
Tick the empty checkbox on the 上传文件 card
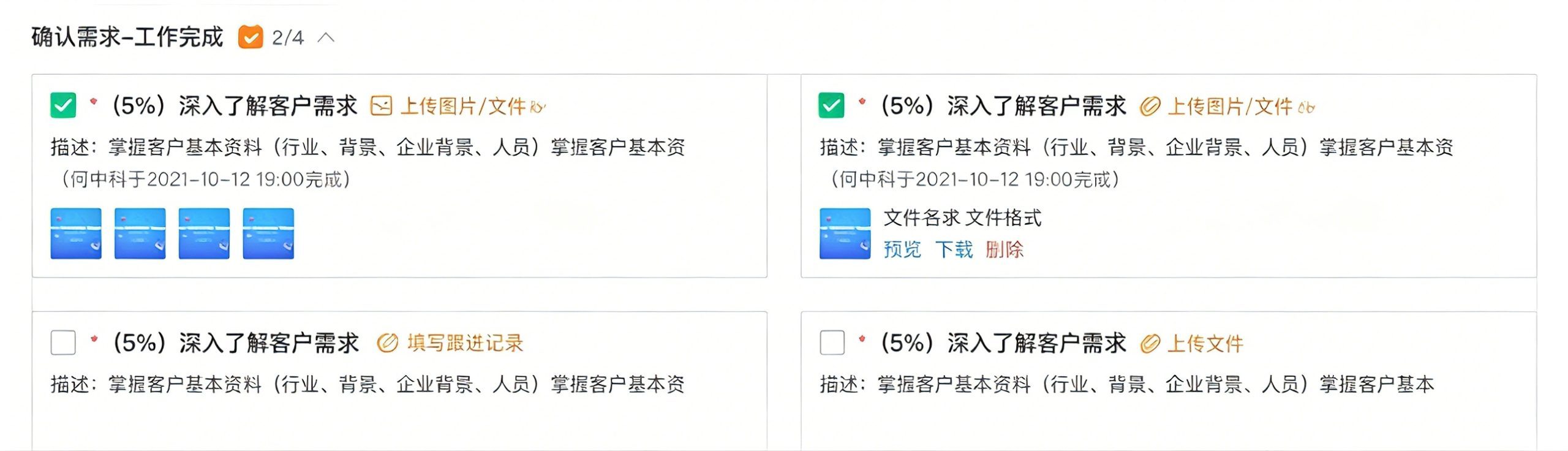click(x=832, y=343)
